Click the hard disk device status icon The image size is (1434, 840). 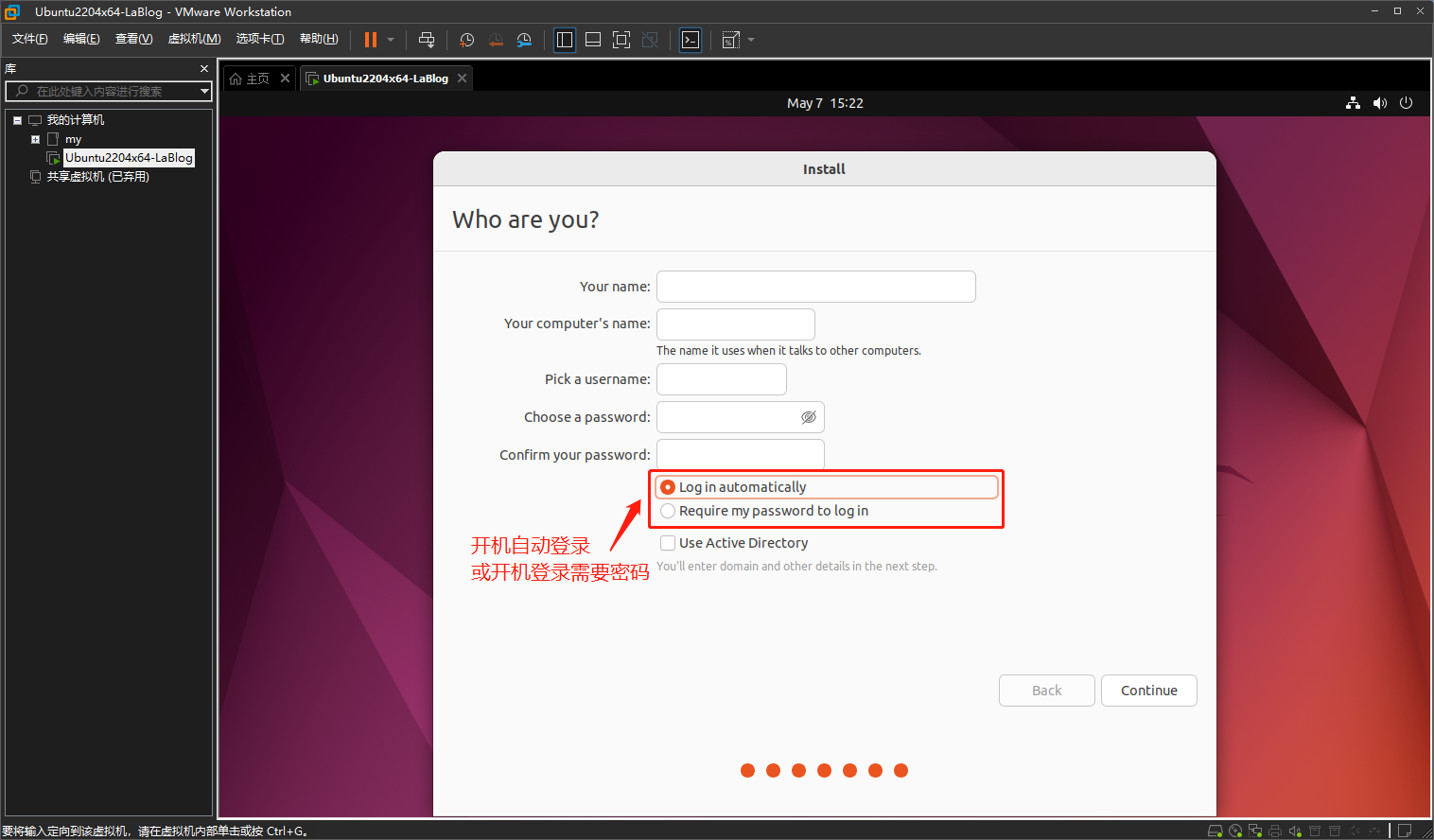point(1215,831)
